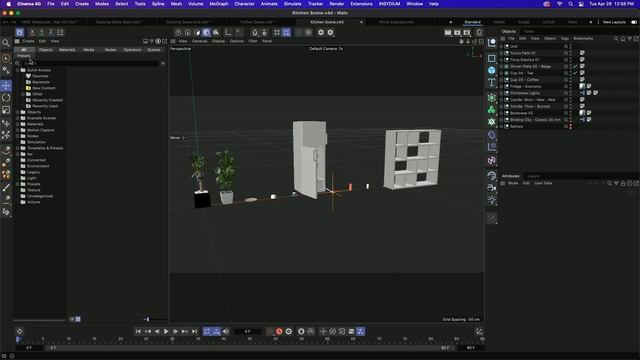The height and width of the screenshot is (360, 640).
Task: Click the Create menu in Asset Browser
Action: (x=28, y=41)
